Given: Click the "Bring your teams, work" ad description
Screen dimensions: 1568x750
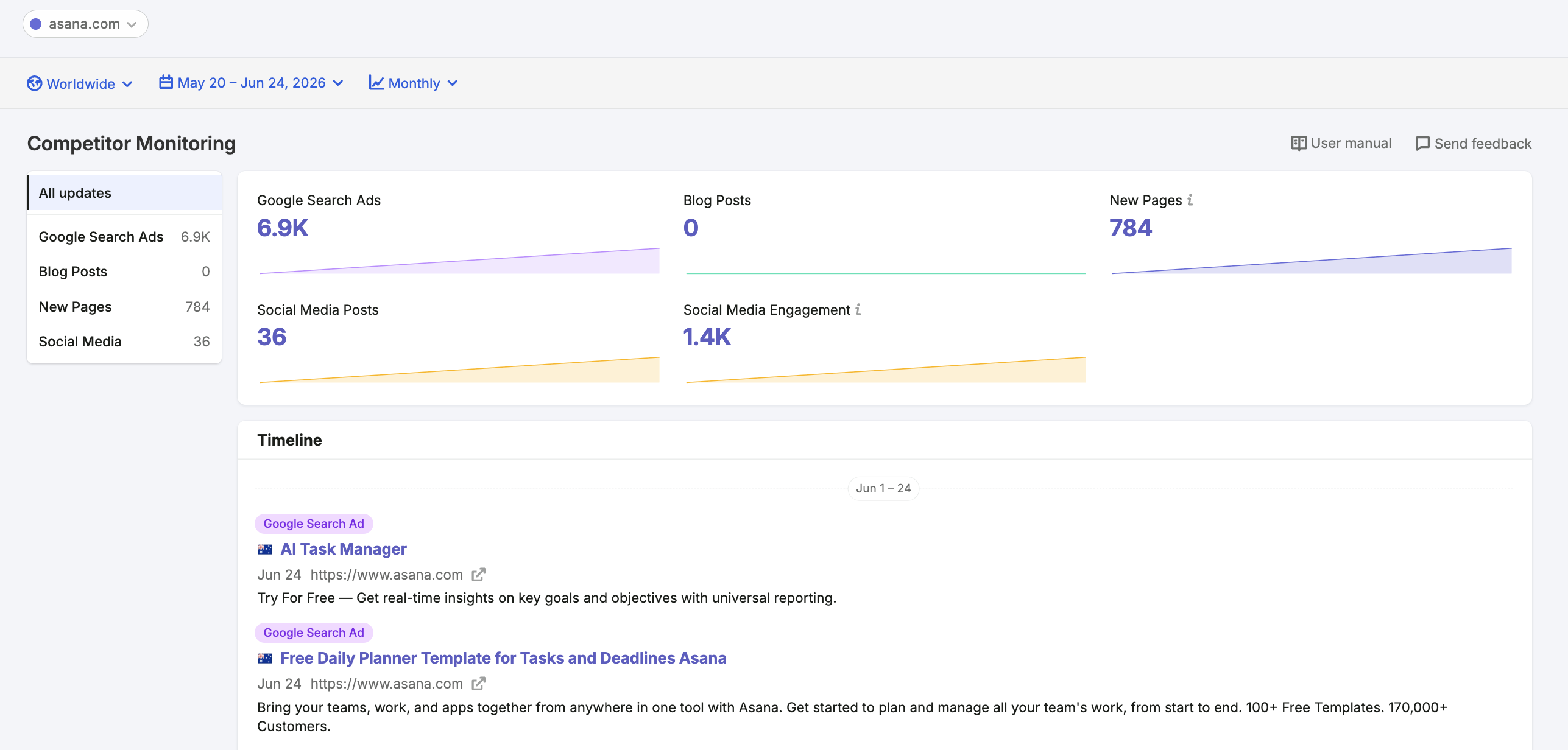Looking at the screenshot, I should tap(852, 717).
